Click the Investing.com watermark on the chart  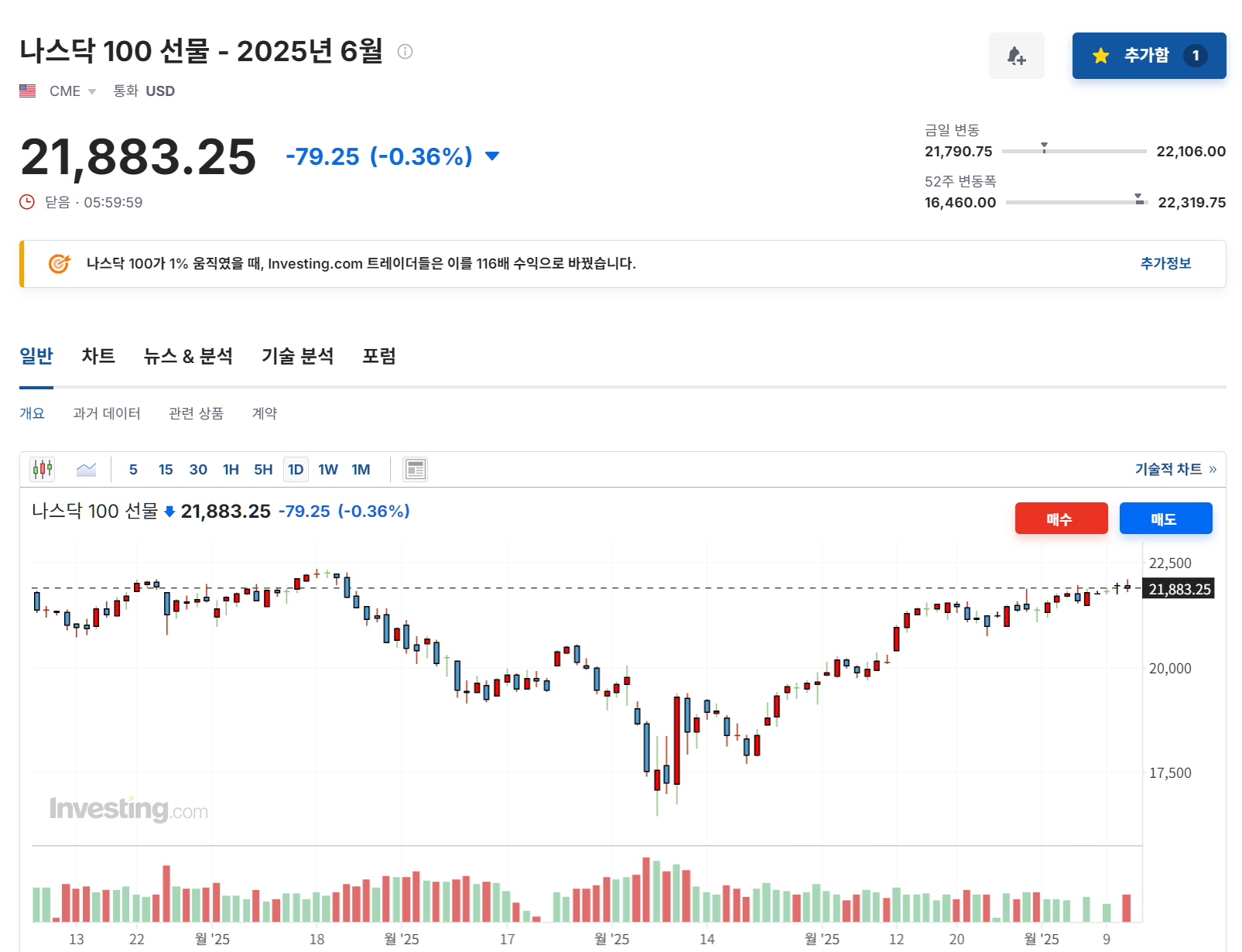click(x=128, y=810)
